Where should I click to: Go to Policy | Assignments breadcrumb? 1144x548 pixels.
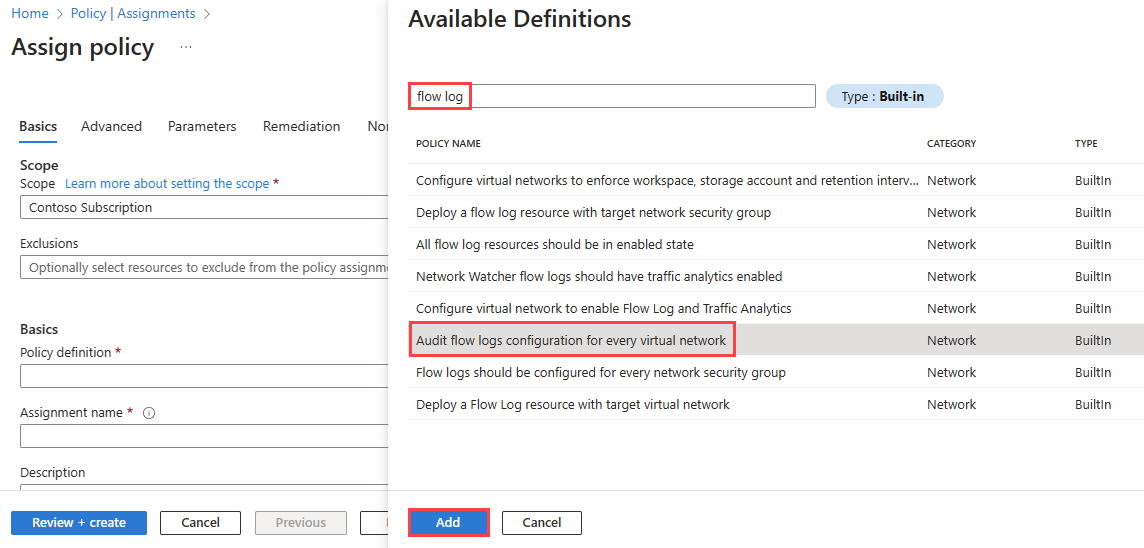click(133, 13)
